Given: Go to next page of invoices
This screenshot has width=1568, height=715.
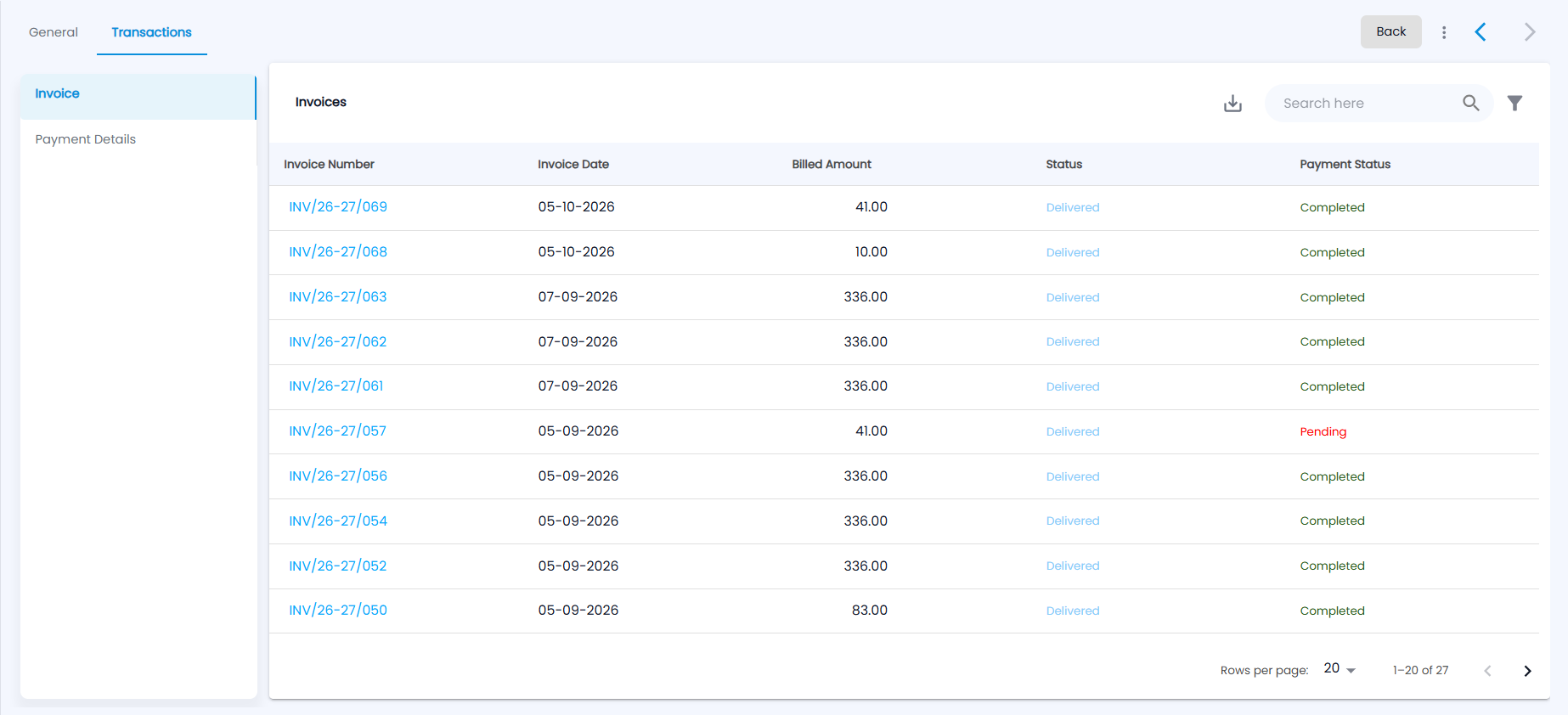Looking at the screenshot, I should click(1527, 671).
